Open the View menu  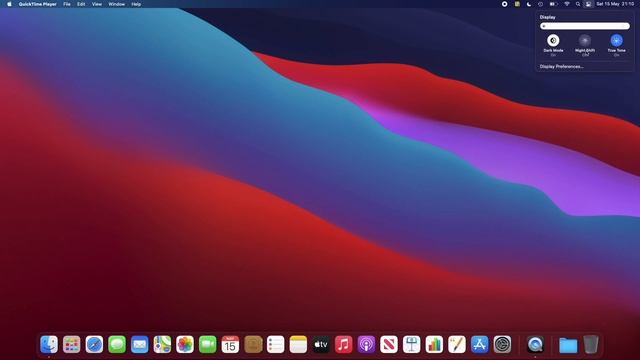click(x=97, y=4)
